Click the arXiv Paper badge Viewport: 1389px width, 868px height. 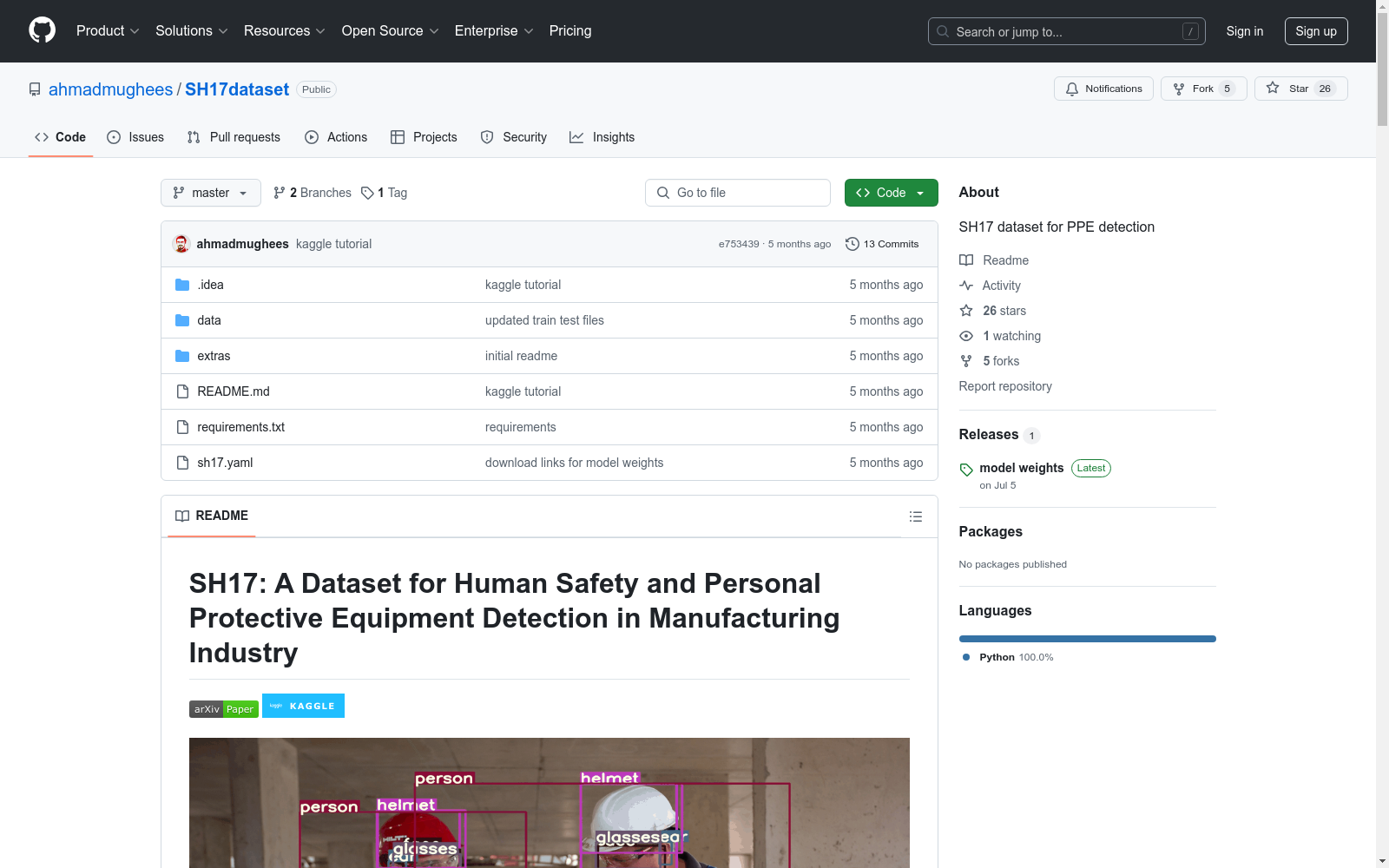pyautogui.click(x=224, y=709)
